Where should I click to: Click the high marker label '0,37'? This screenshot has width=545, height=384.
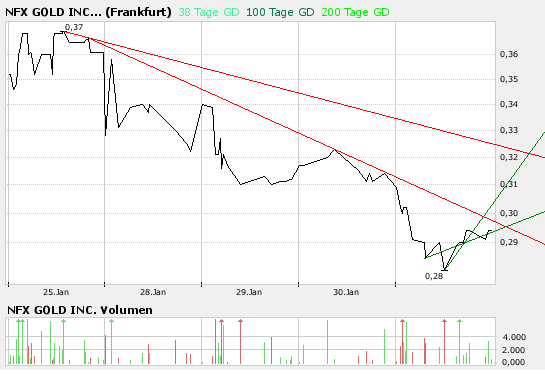click(x=74, y=27)
